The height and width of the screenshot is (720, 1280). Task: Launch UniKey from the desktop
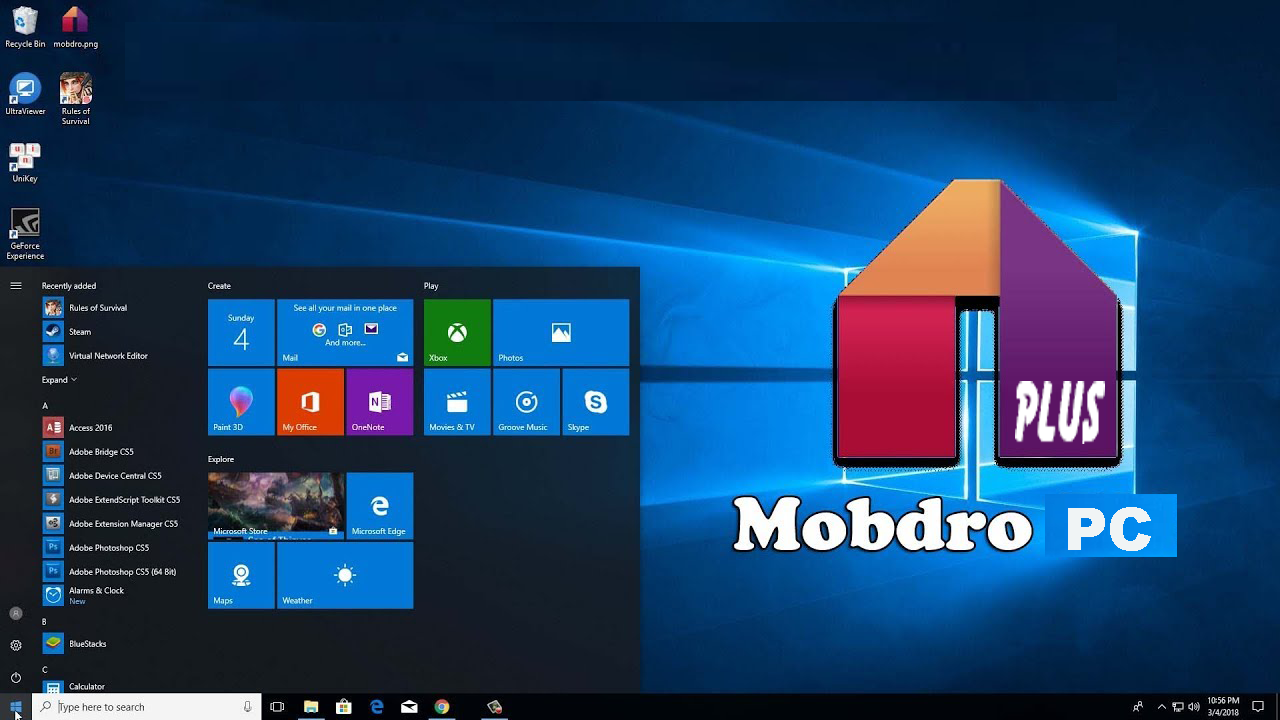[x=25, y=163]
